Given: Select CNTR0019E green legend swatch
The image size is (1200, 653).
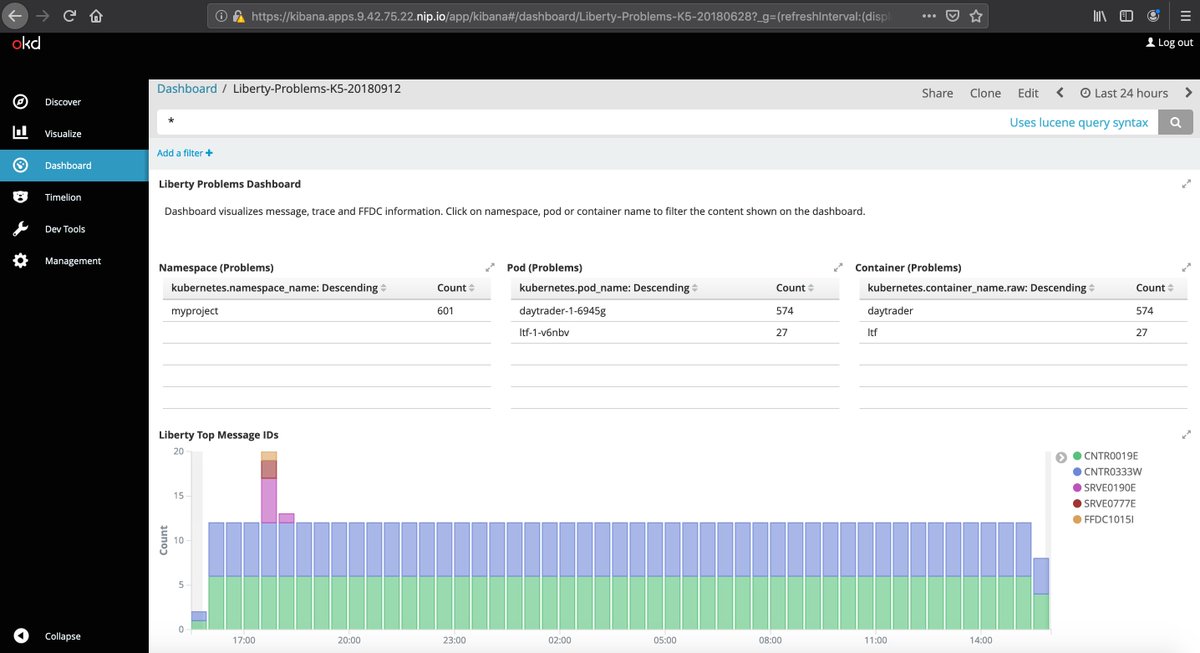Looking at the screenshot, I should click(1077, 456).
